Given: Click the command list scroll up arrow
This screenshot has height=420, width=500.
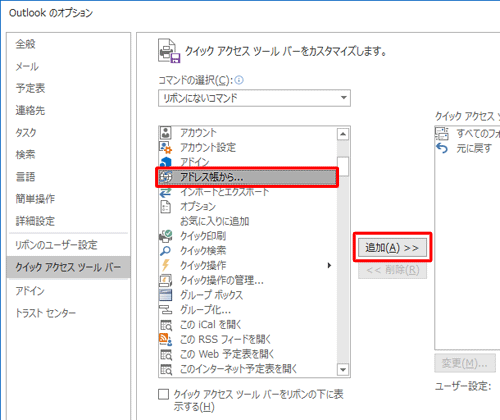Looking at the screenshot, I should point(343,134).
